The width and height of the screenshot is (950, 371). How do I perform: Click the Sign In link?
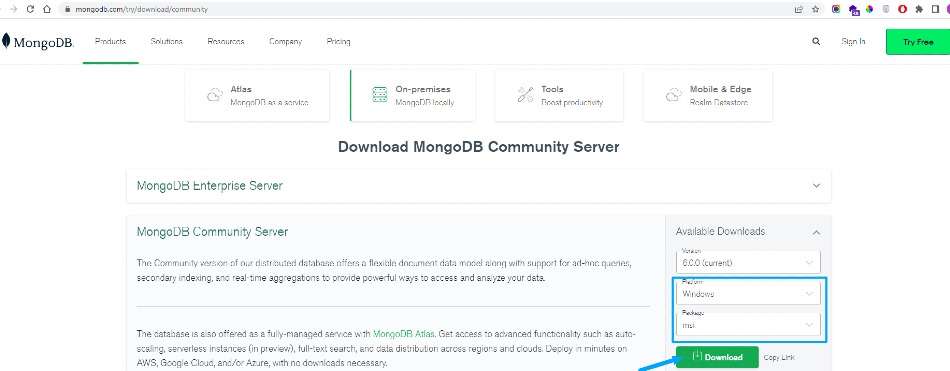[853, 42]
